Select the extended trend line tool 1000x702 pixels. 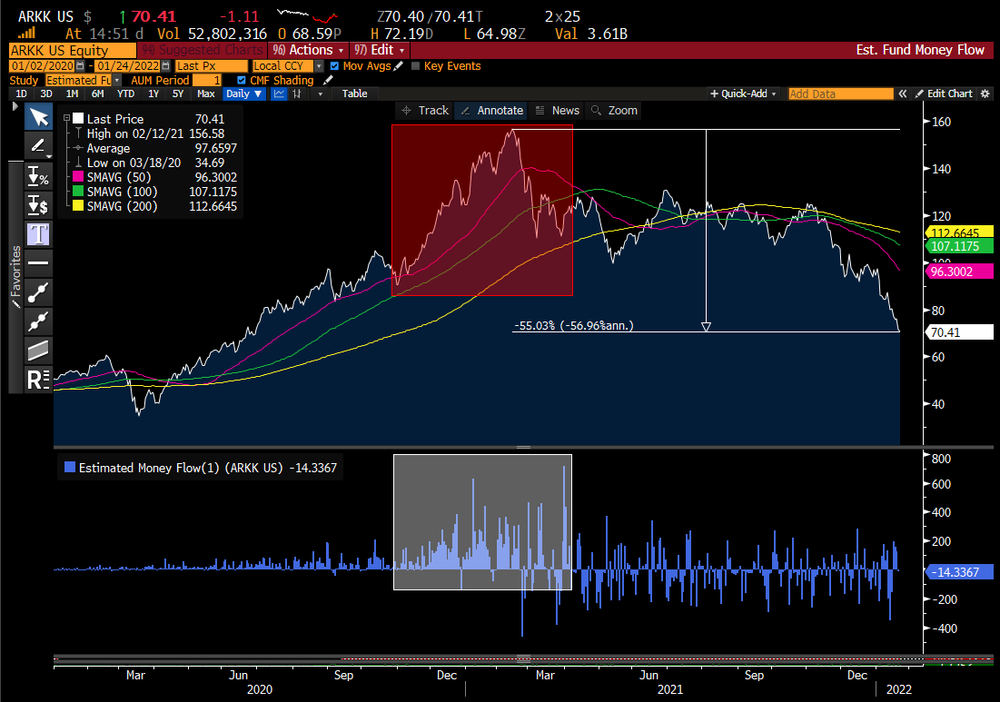38,321
